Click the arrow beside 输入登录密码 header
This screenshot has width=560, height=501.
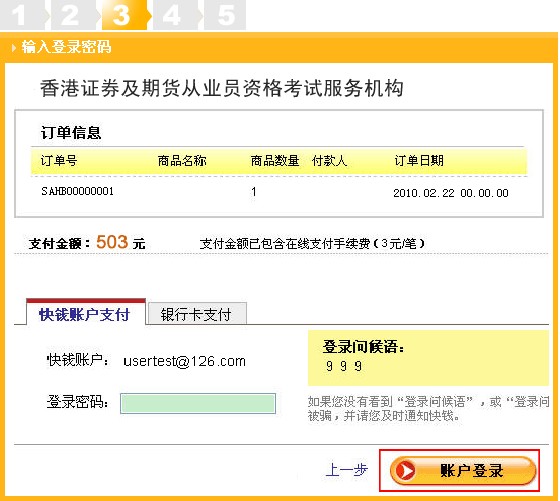(14, 47)
